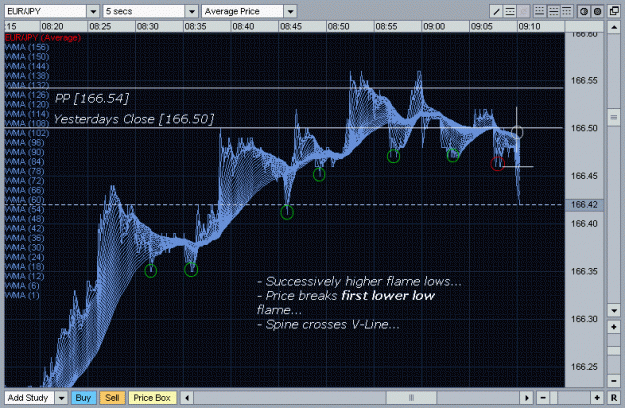625x408 pixels.
Task: Click the bottom minus zoom button
Action: pyautogui.click(x=543, y=398)
